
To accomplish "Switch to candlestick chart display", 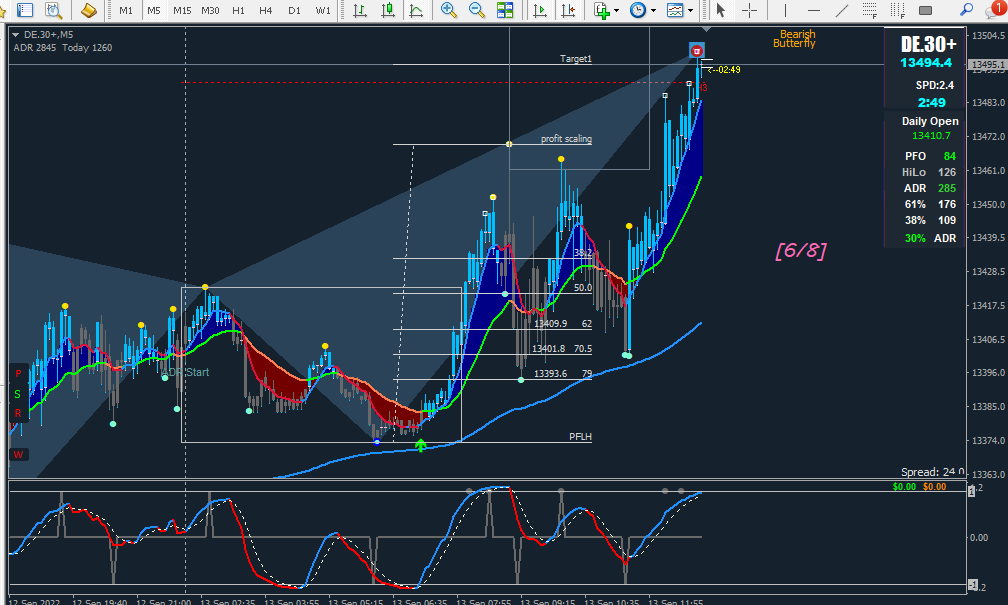I will point(388,10).
